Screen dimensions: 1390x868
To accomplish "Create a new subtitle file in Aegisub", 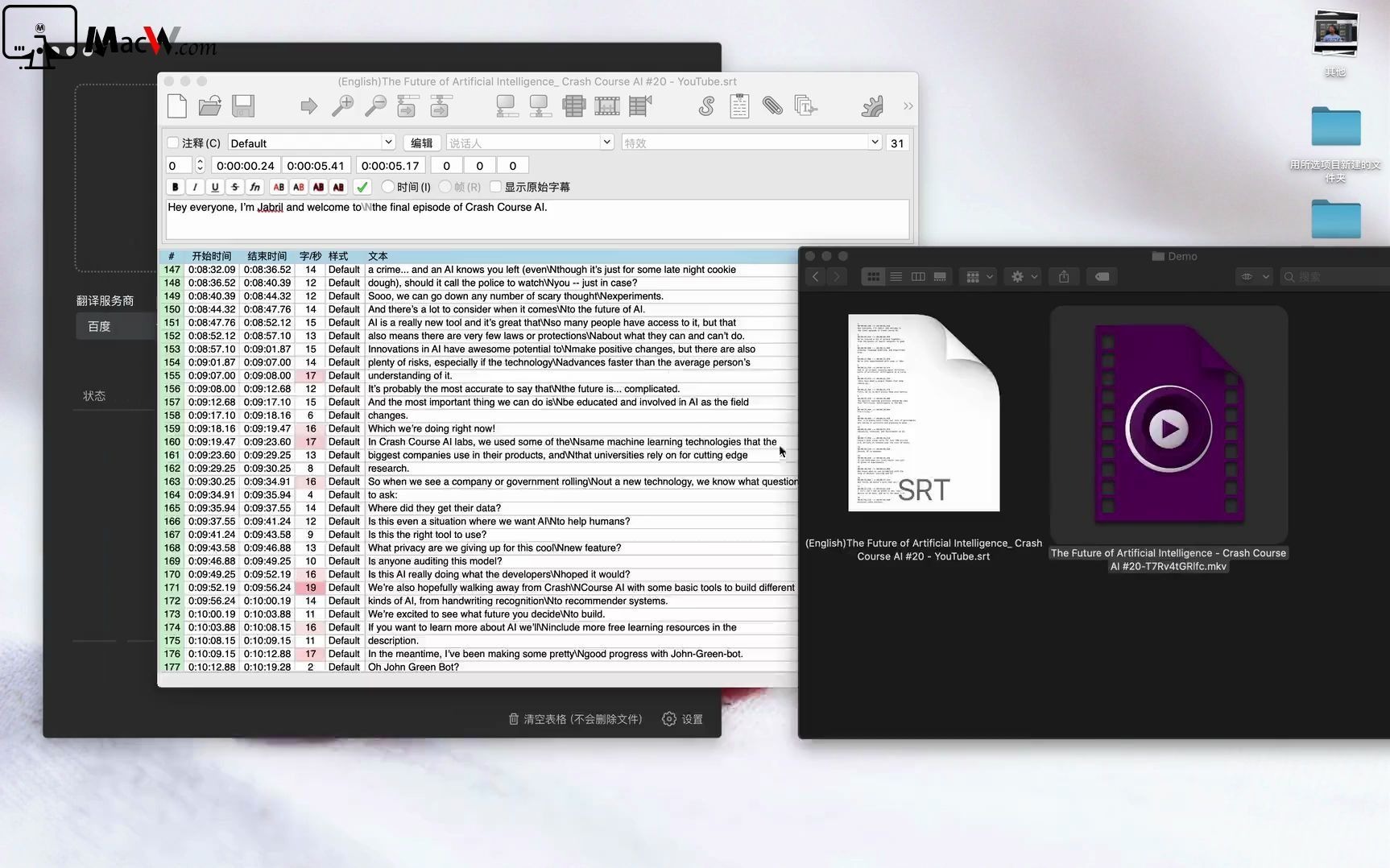I will pos(177,106).
